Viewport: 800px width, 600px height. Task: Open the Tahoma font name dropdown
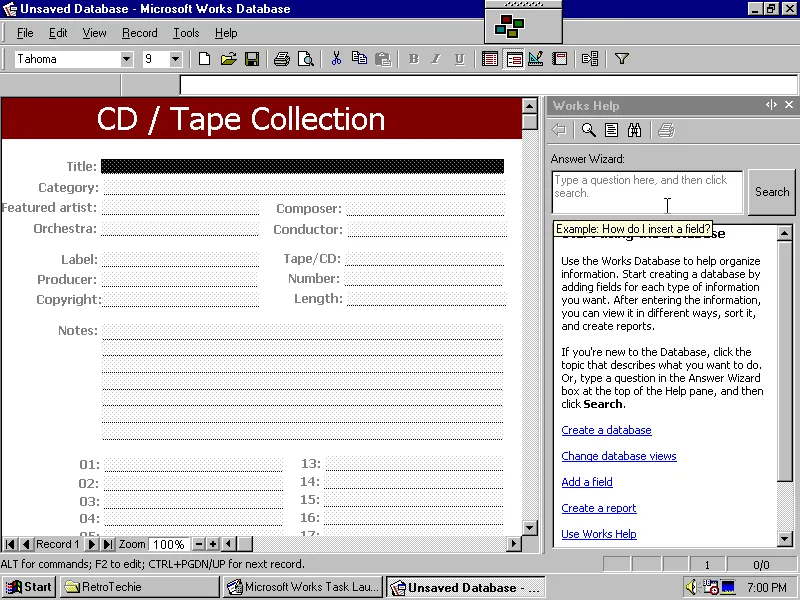125,59
